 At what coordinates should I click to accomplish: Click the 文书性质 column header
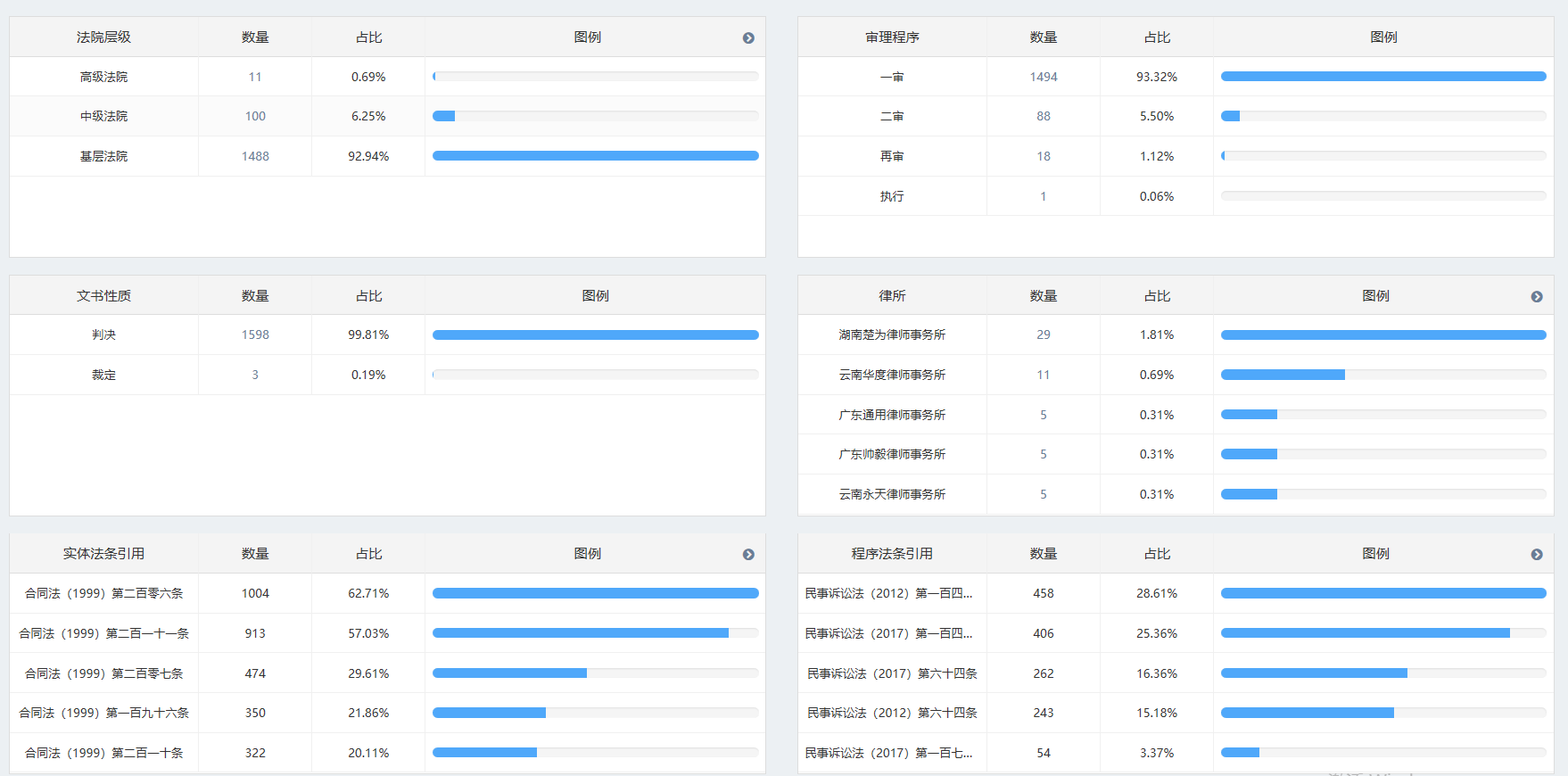(x=103, y=296)
